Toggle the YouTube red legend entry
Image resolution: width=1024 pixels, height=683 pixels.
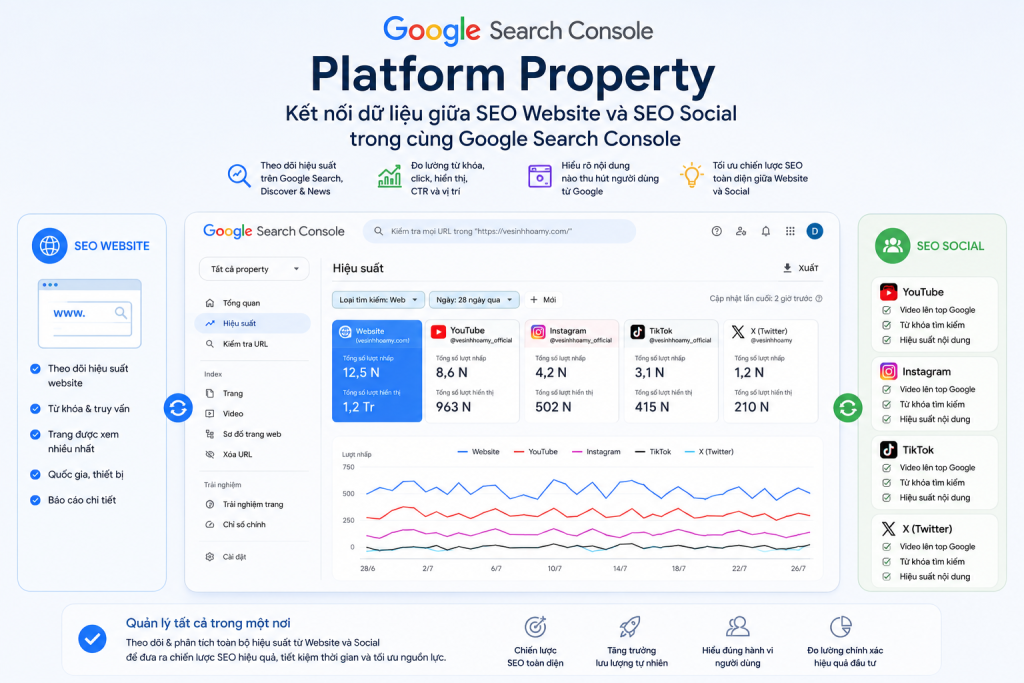[x=536, y=452]
